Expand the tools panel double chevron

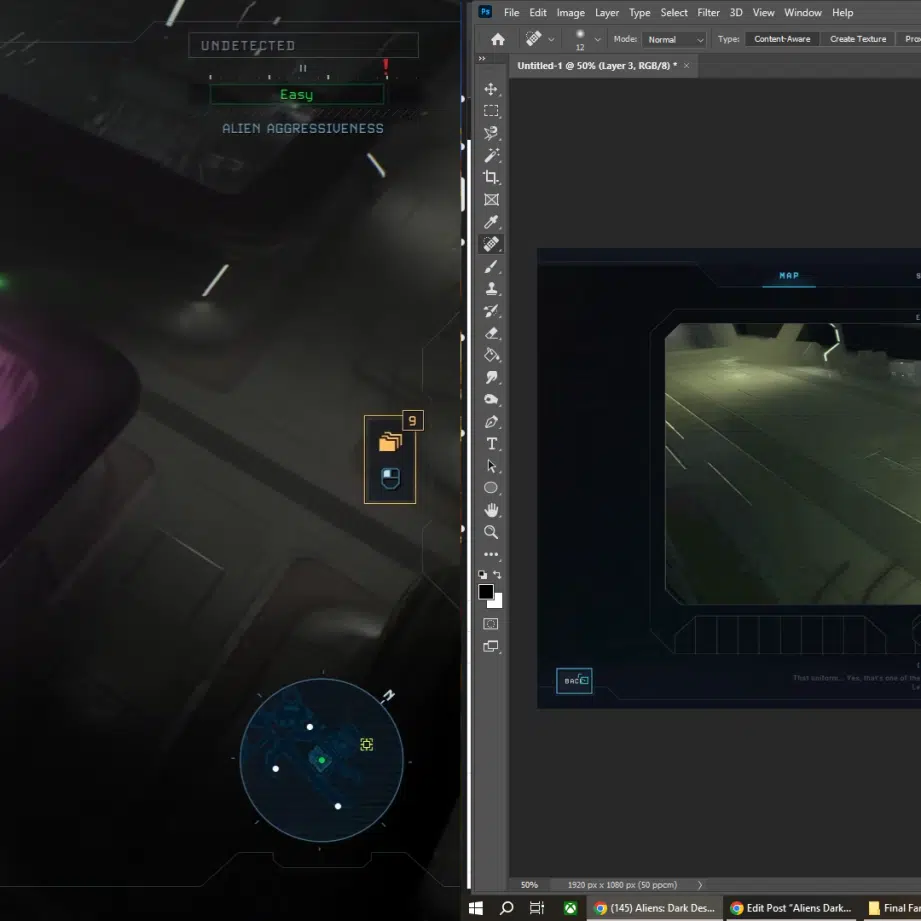pyautogui.click(x=482, y=59)
